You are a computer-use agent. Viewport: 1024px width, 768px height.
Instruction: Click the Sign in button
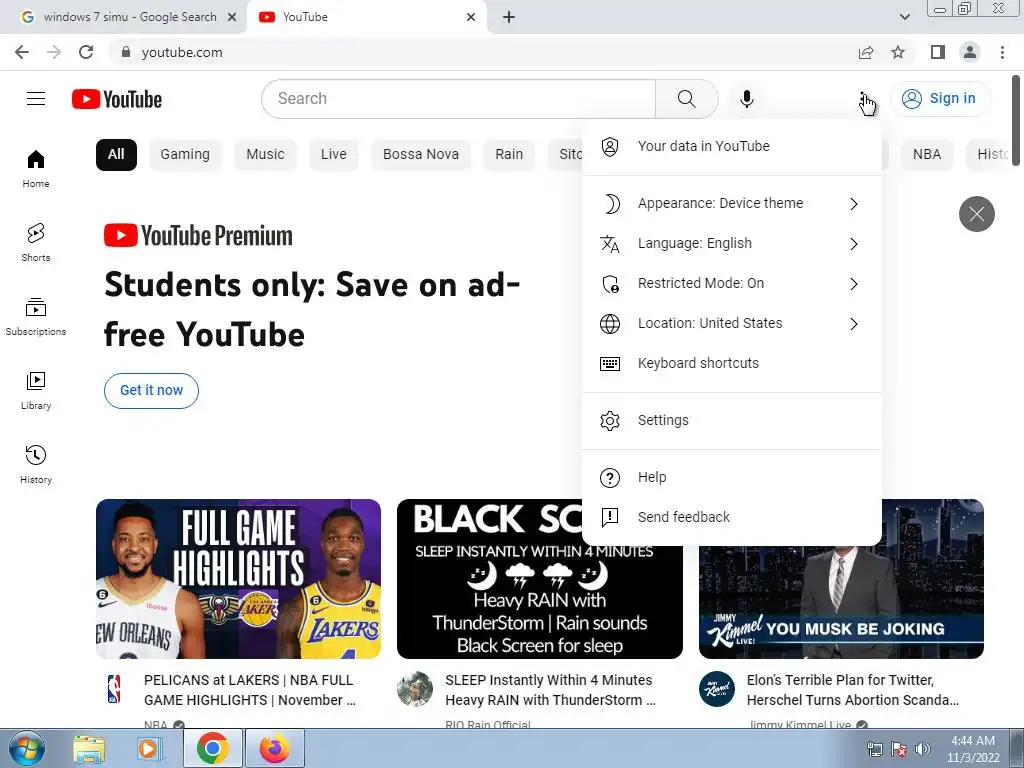[x=940, y=99]
